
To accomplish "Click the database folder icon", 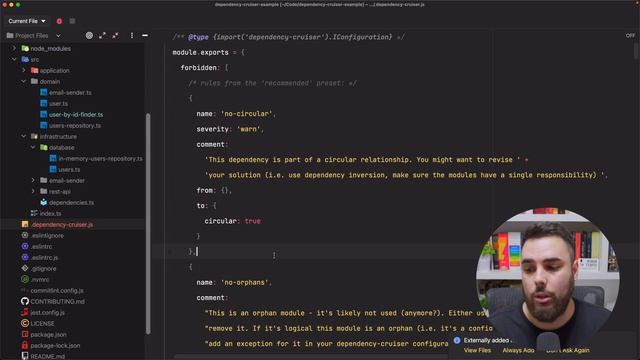I will (x=44, y=147).
